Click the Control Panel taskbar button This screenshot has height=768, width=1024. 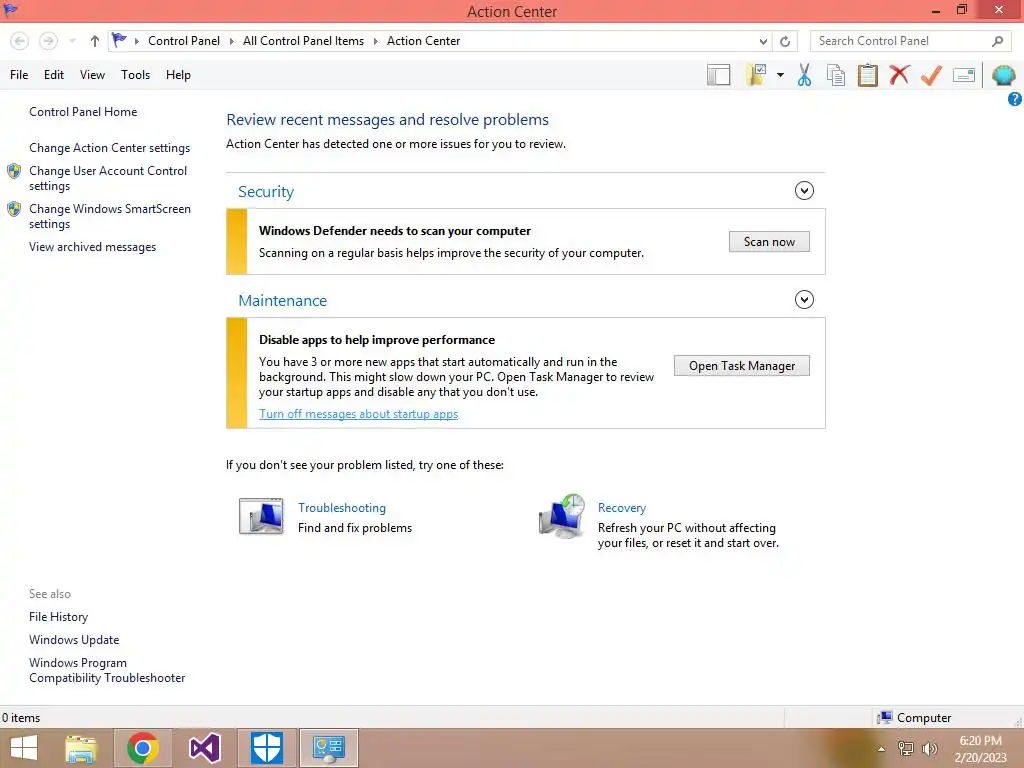coord(328,748)
